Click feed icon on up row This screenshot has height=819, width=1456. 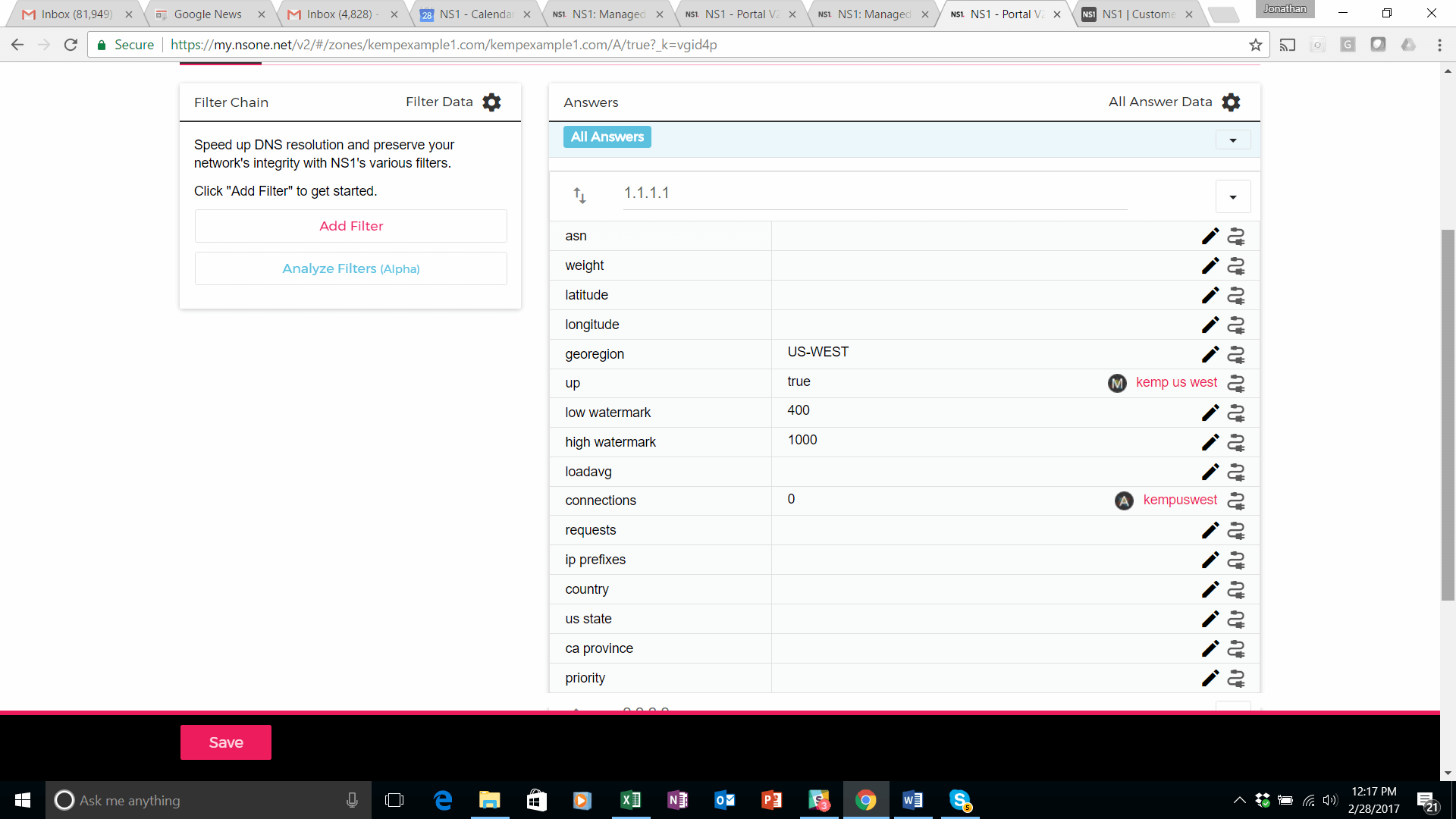pyautogui.click(x=1236, y=384)
